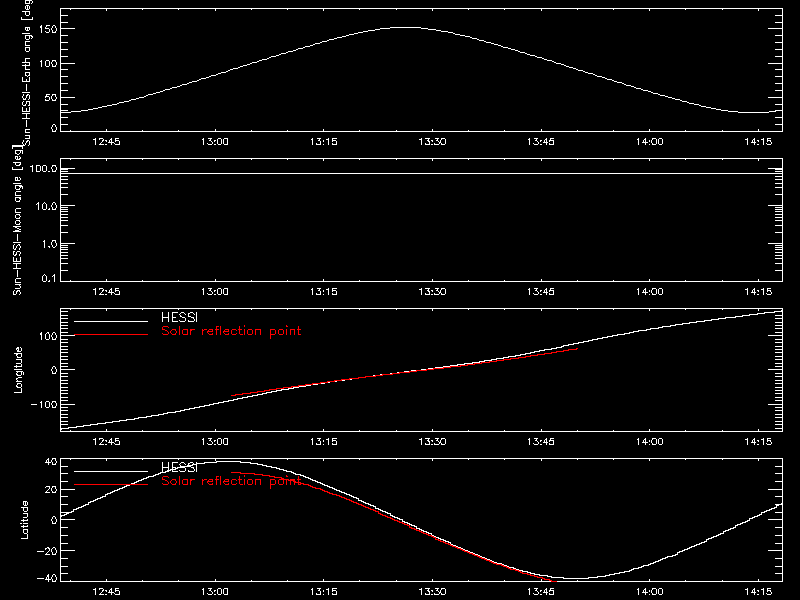Click white HESSI legend line in Latitude plot
The width and height of the screenshot is (800, 600).
point(111,471)
